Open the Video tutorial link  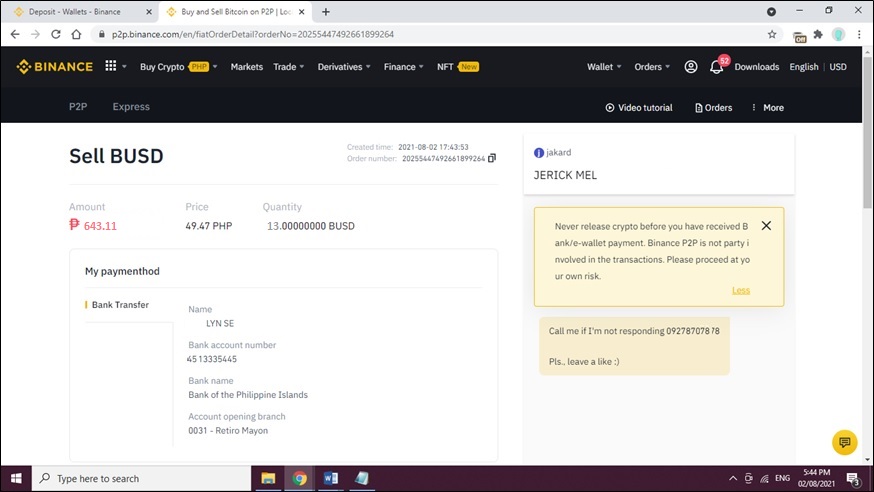pyautogui.click(x=639, y=108)
